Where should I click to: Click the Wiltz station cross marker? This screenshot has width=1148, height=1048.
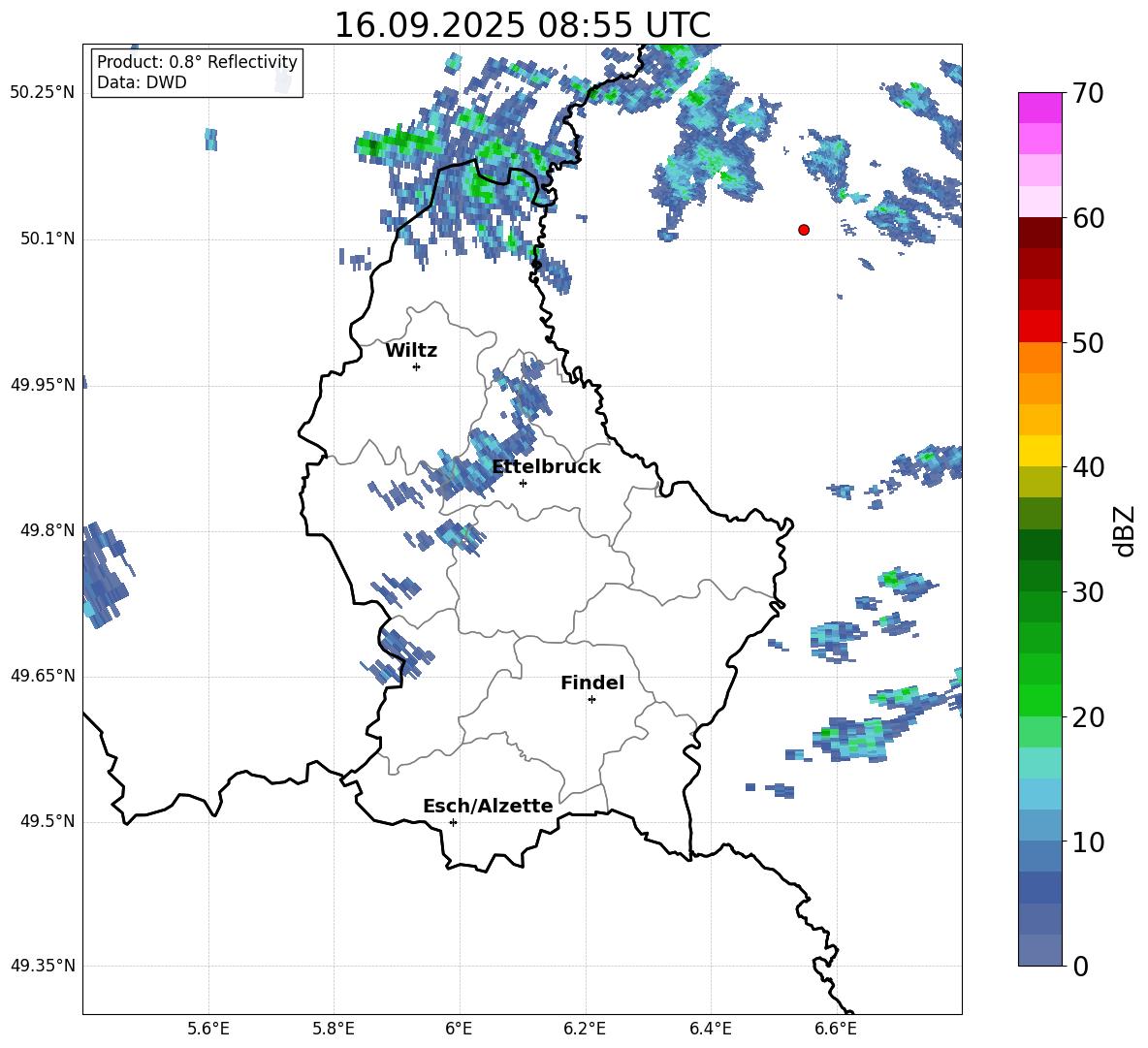(416, 366)
